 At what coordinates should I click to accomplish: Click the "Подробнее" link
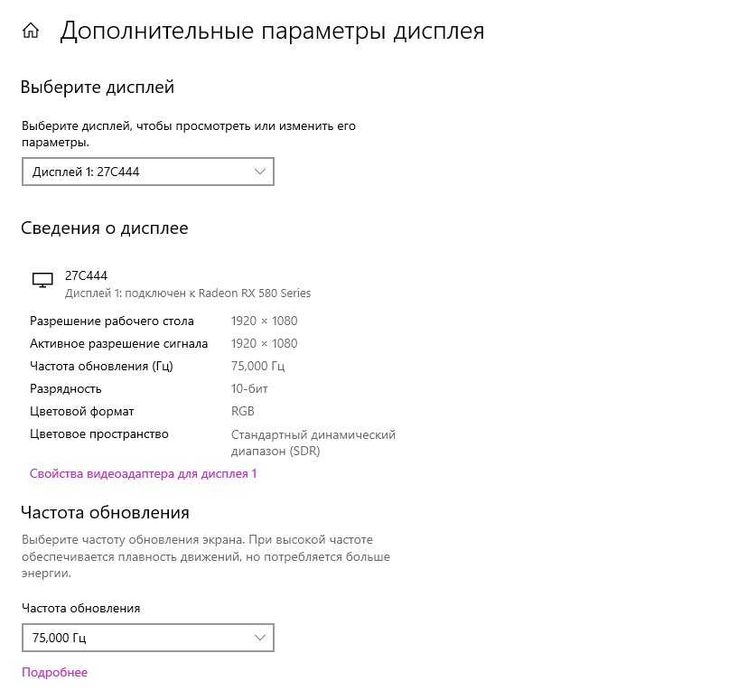[x=54, y=672]
